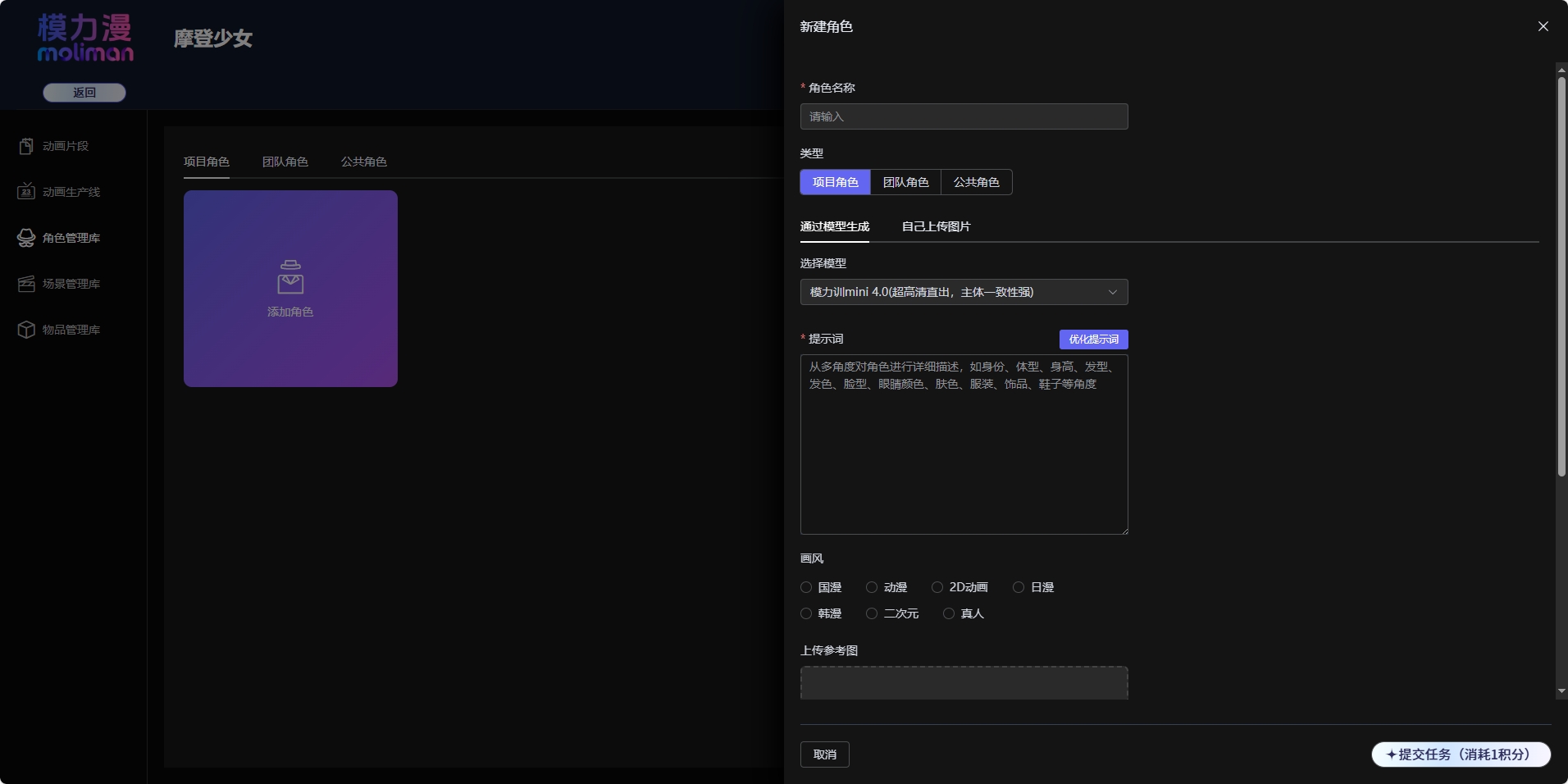
Task: Click the panel vertical scrollbar
Action: point(1561,276)
